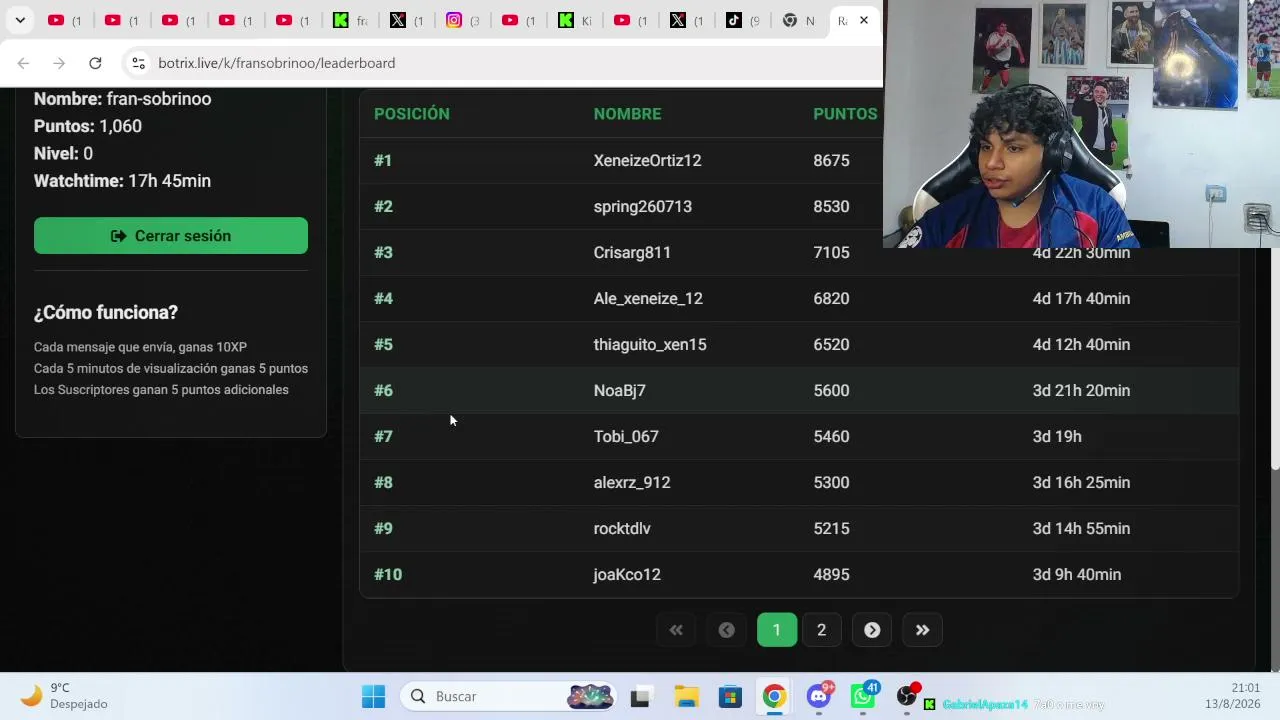
Task: Jump to last leaderboard page
Action: click(x=922, y=630)
